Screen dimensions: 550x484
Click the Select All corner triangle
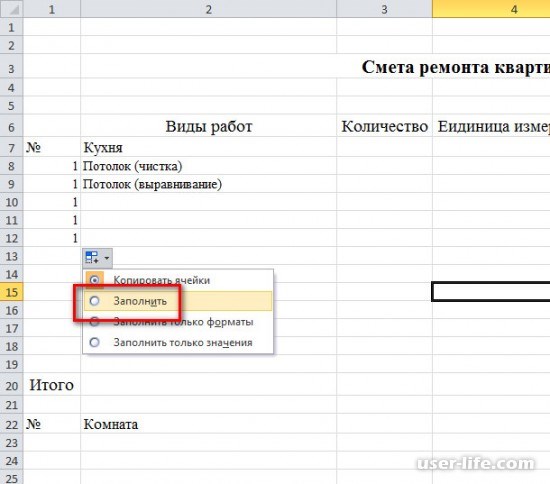[x=12, y=9]
